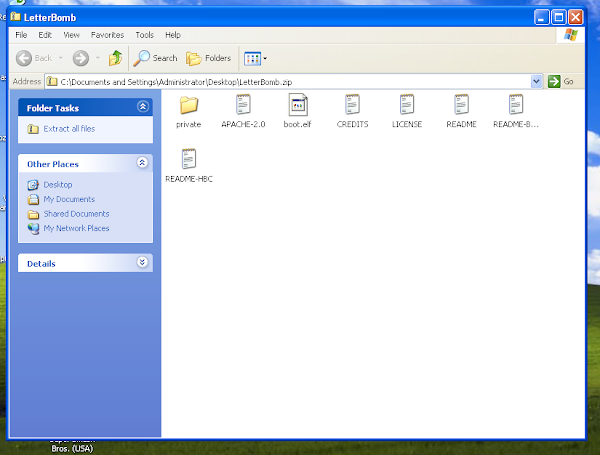Open the Favorites menu
600x455 pixels.
107,35
